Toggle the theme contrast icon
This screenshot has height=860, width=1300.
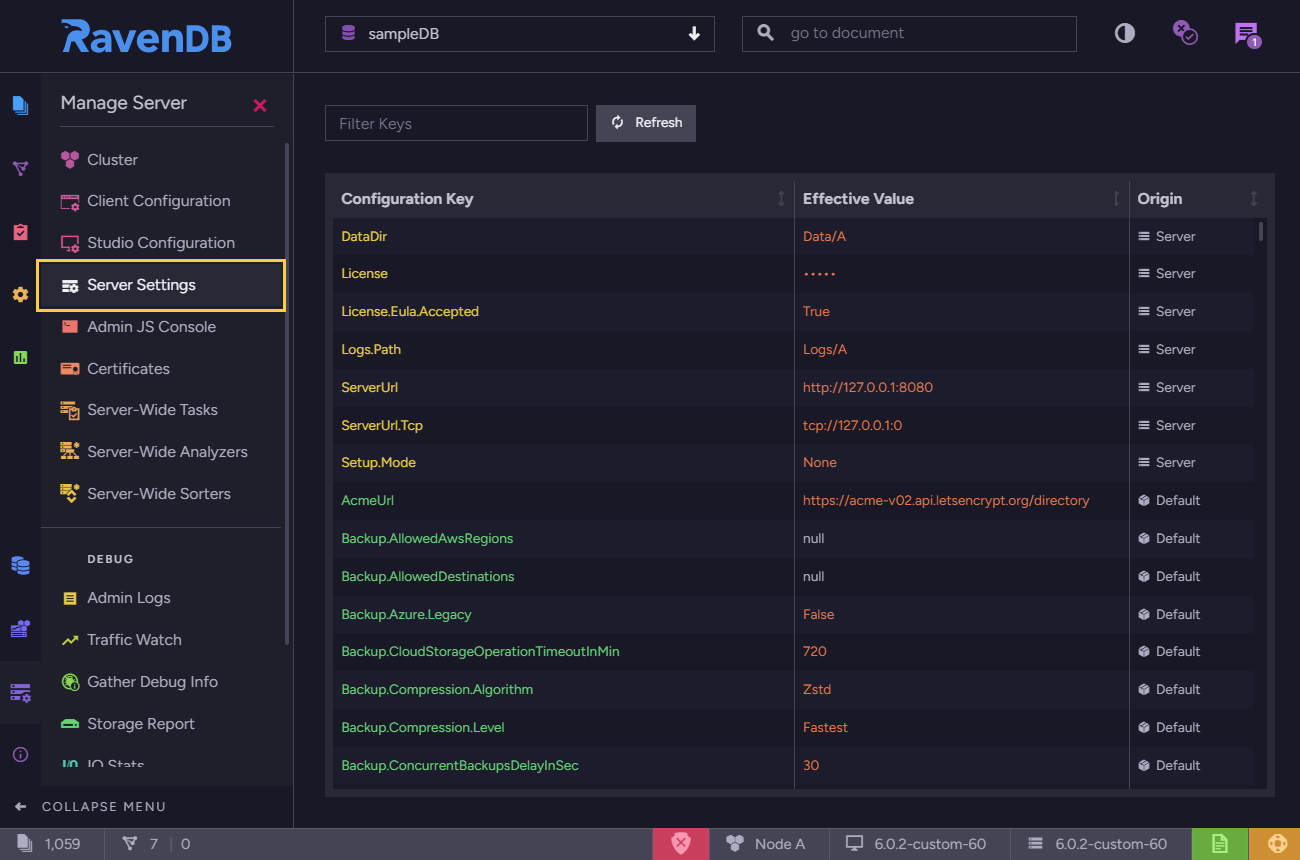click(x=1125, y=33)
